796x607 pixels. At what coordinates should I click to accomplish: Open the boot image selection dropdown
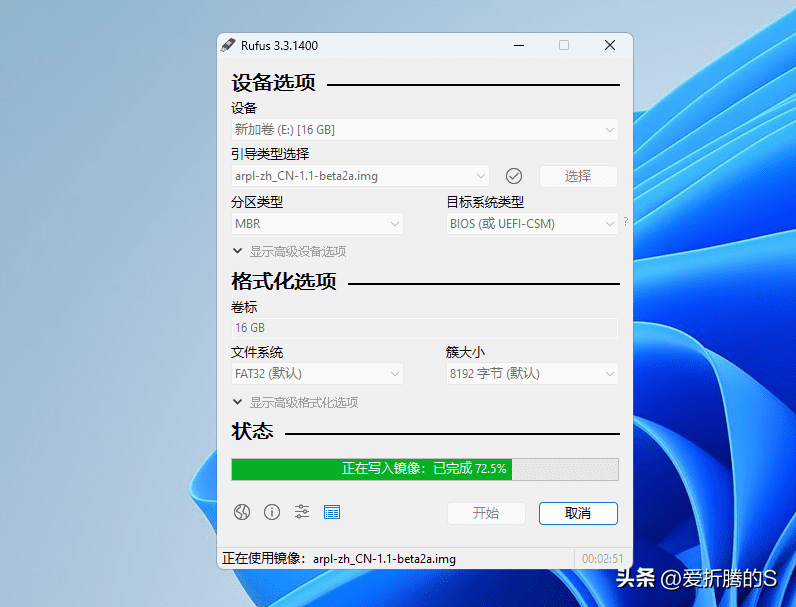360,176
